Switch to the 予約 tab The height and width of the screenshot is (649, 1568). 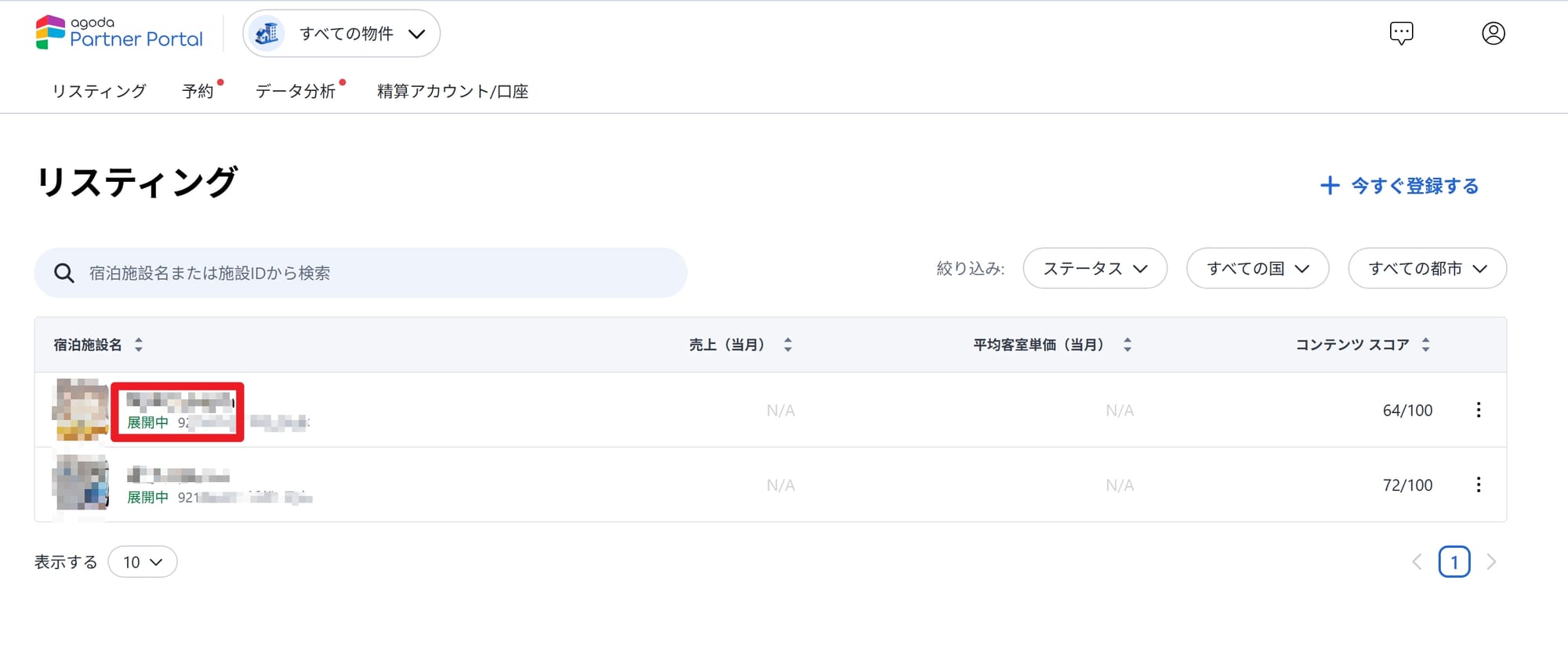[198, 91]
